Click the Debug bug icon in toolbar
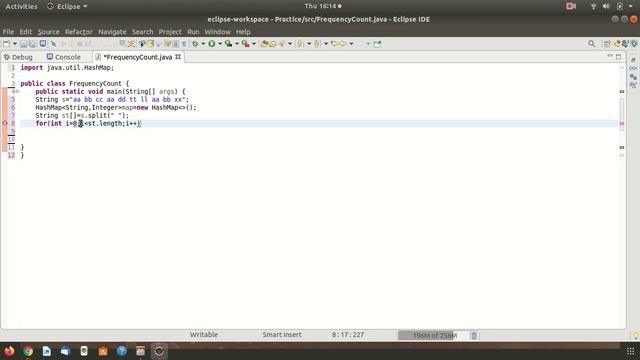640x360 pixels. (196, 44)
